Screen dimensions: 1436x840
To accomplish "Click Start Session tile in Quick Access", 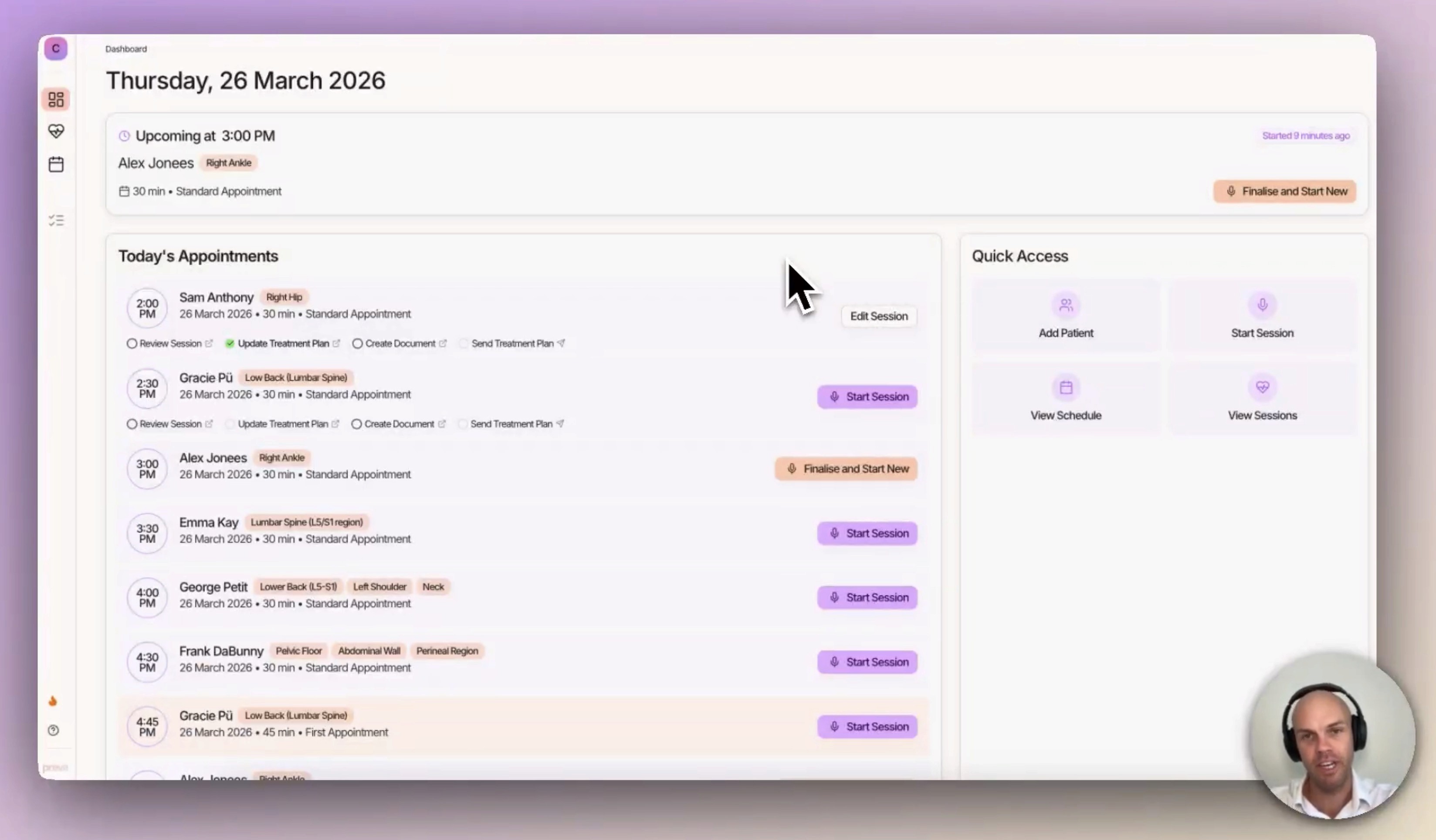I will (1262, 316).
